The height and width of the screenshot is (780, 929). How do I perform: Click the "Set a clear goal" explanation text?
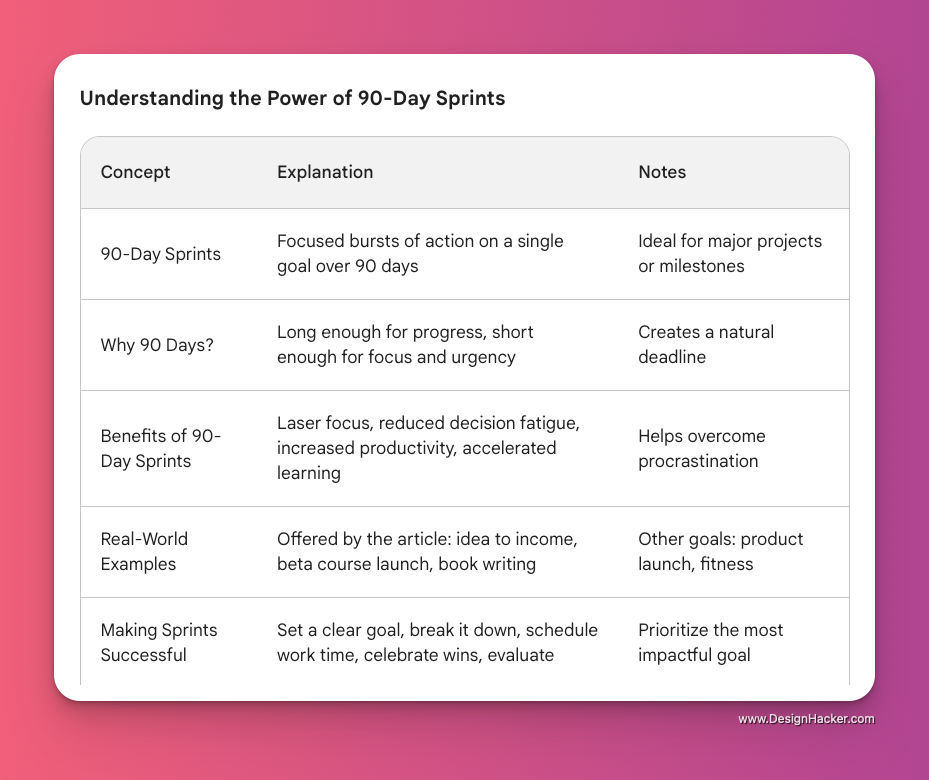pos(437,642)
